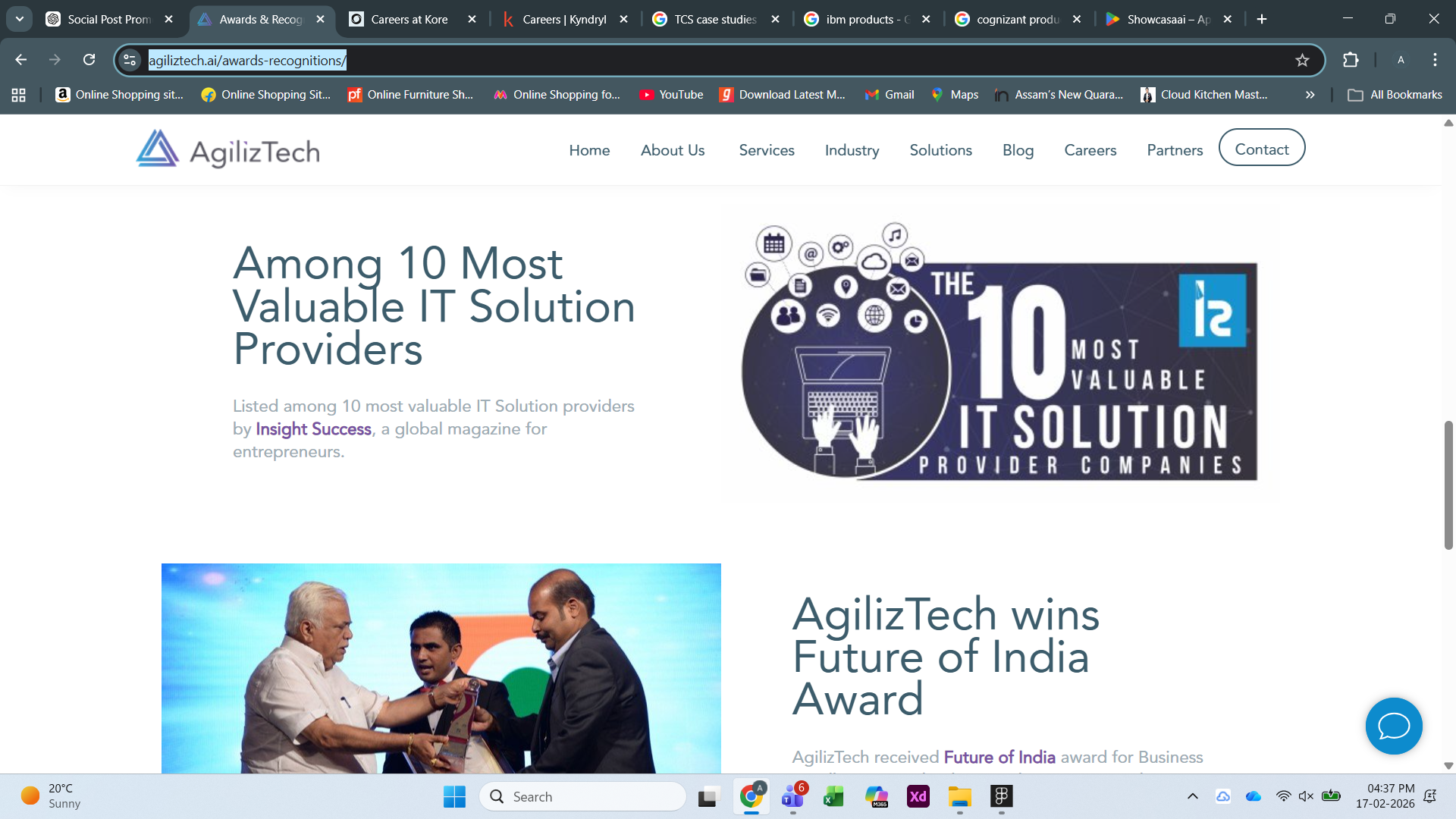This screenshot has height=819, width=1456.
Task: Open browser extensions from the toolbar
Action: point(1351,59)
